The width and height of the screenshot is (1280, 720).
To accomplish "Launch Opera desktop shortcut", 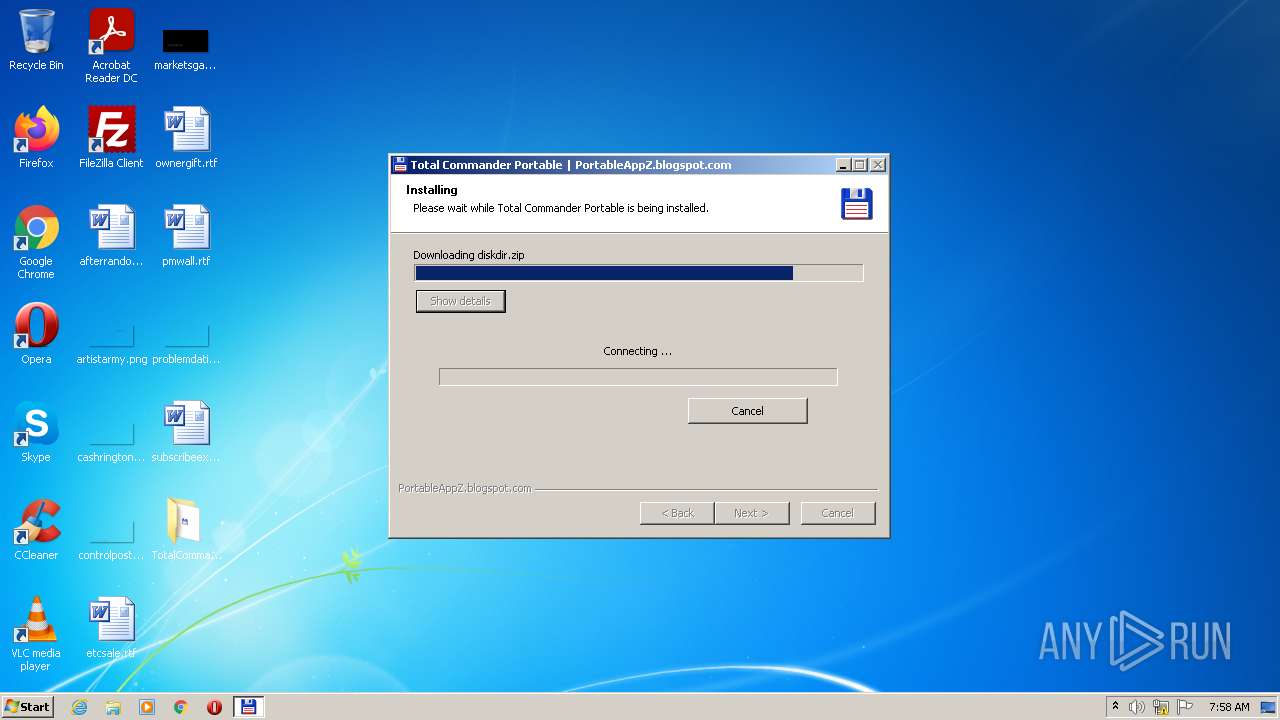I will pyautogui.click(x=36, y=334).
